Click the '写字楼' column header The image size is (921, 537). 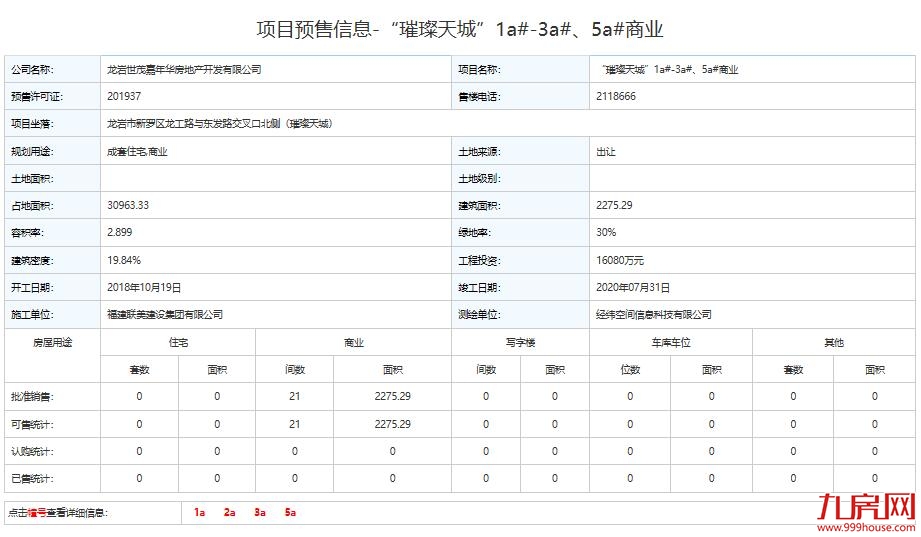[x=520, y=343]
